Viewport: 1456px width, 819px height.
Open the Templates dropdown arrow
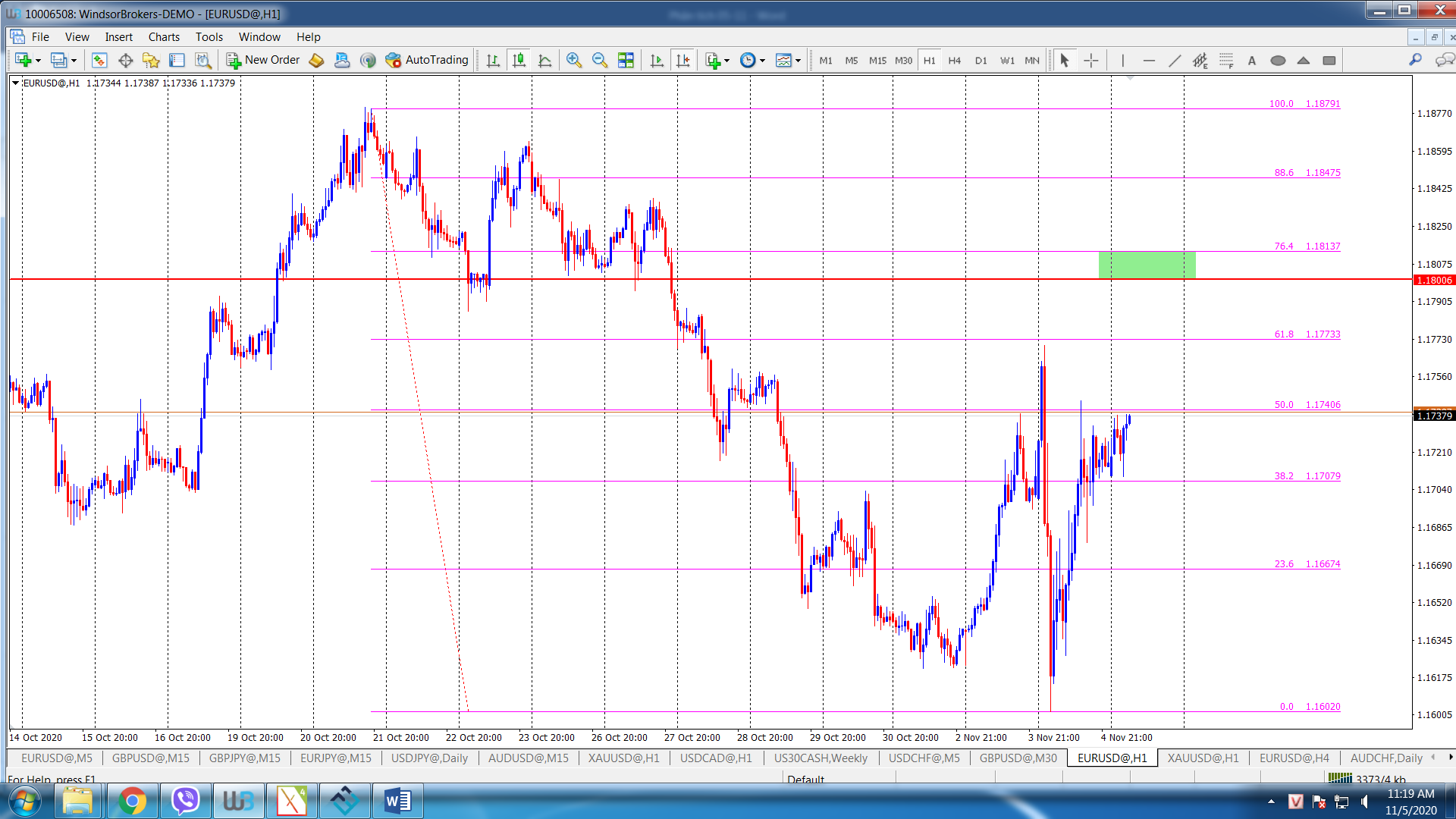click(x=799, y=61)
